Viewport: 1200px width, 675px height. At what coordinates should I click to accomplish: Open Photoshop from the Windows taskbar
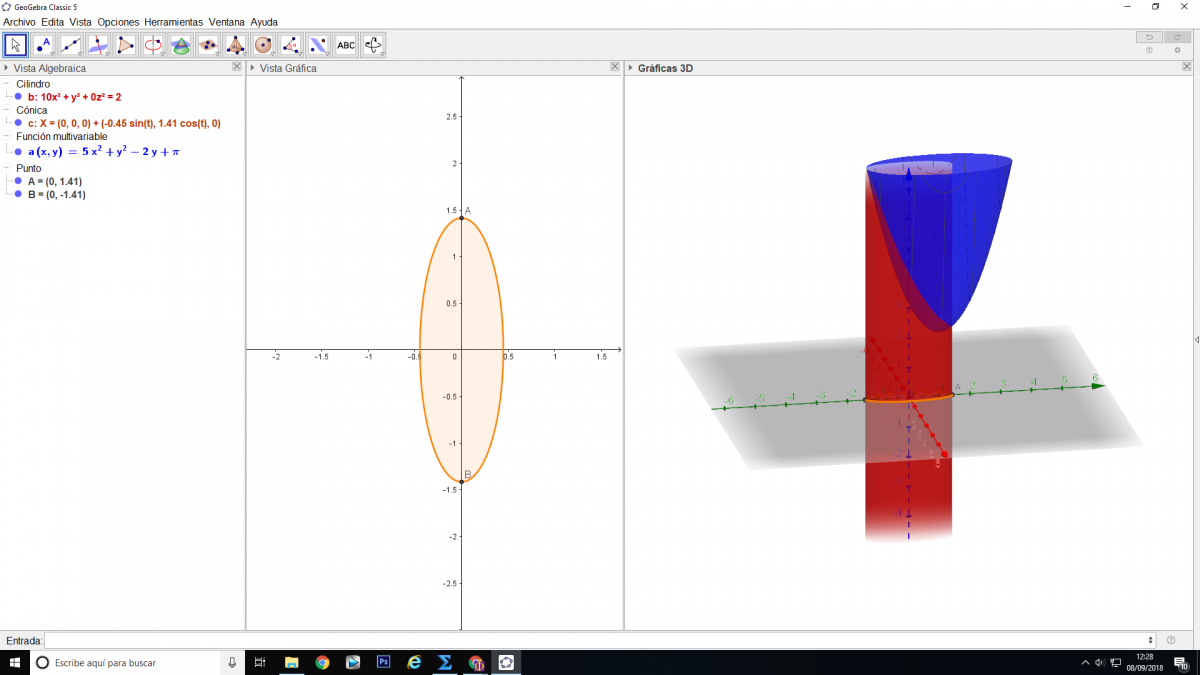pos(383,662)
